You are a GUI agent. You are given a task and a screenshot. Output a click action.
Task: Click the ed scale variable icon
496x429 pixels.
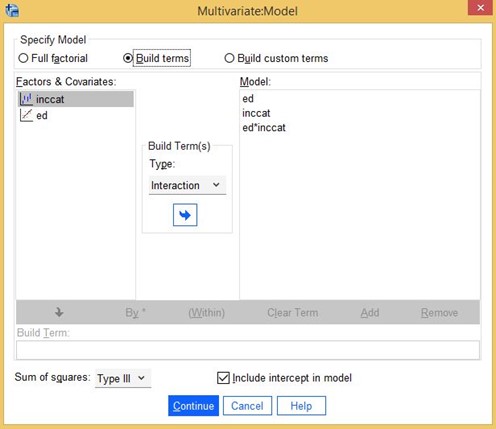pyautogui.click(x=26, y=115)
